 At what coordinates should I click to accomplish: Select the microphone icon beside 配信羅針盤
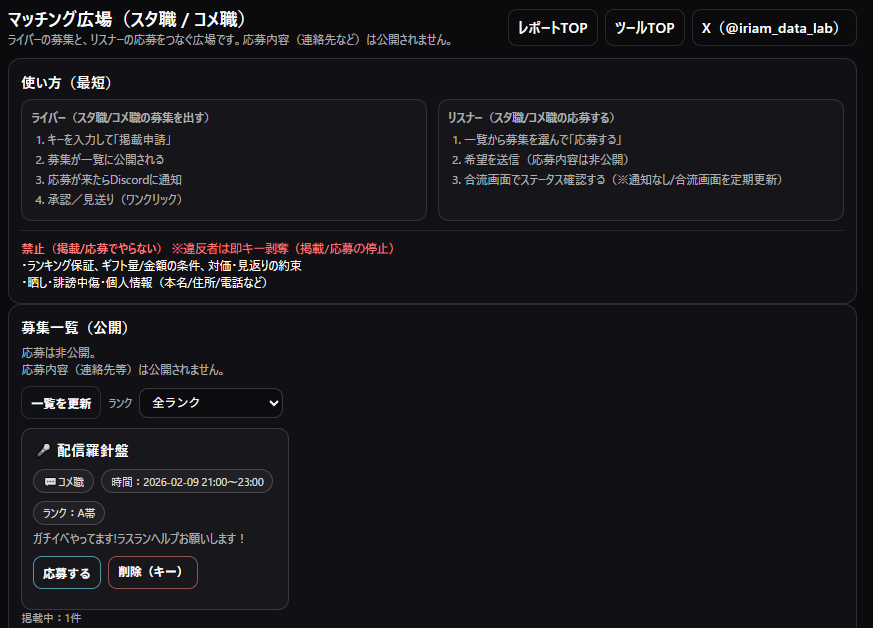click(42, 451)
